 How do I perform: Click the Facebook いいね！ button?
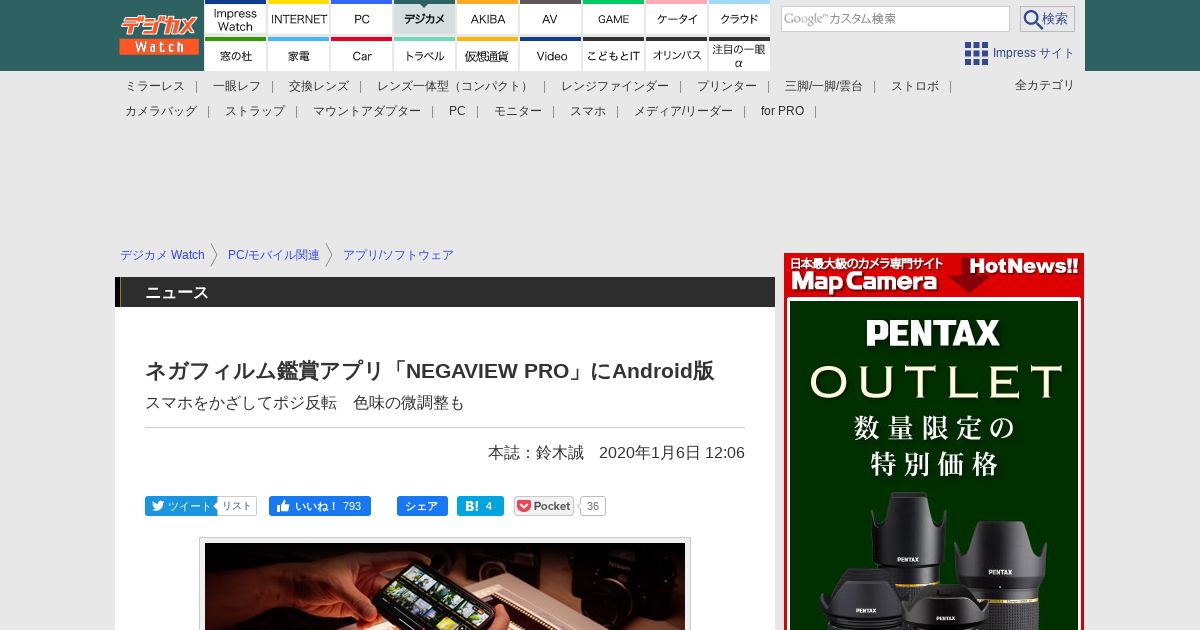(x=320, y=506)
